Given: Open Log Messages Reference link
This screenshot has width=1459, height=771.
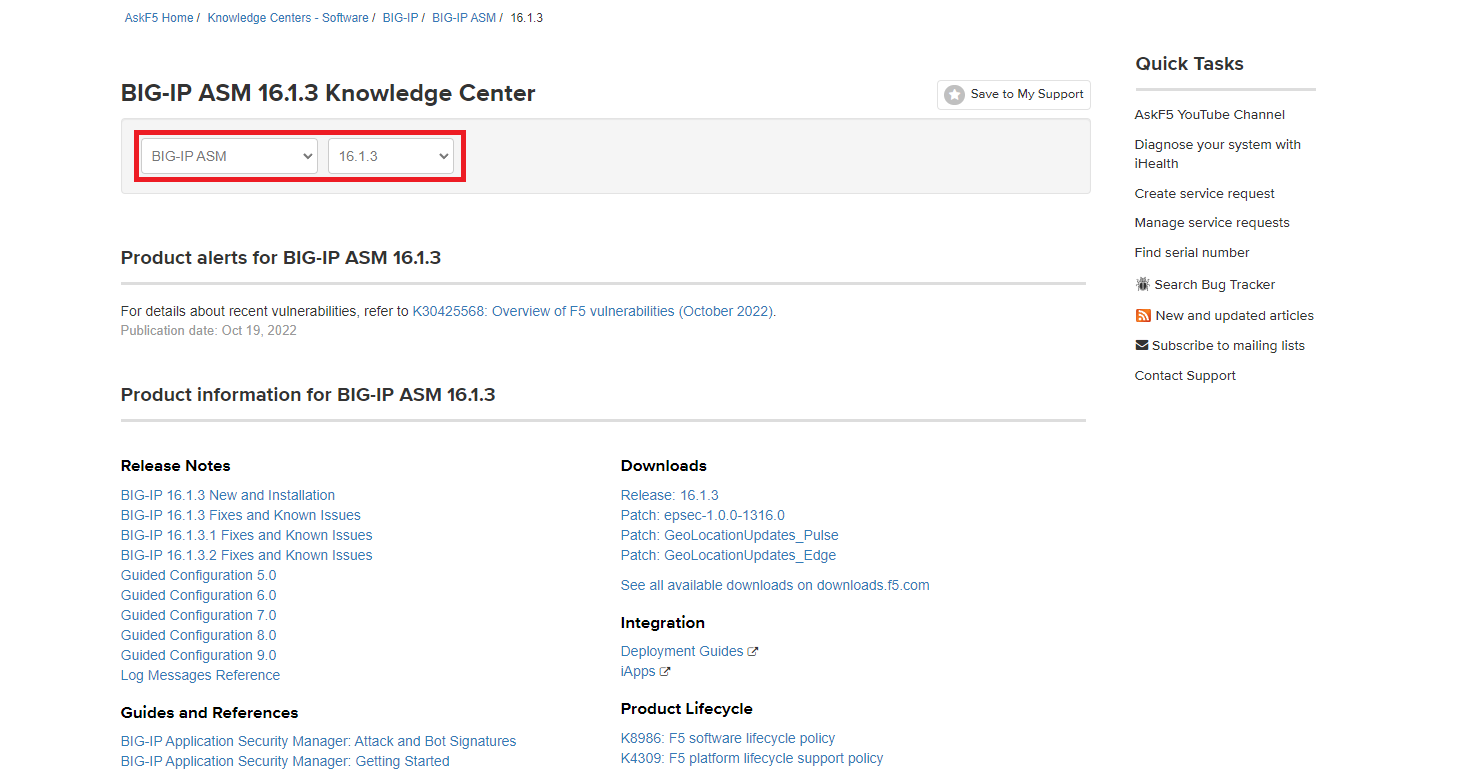Looking at the screenshot, I should coord(200,675).
